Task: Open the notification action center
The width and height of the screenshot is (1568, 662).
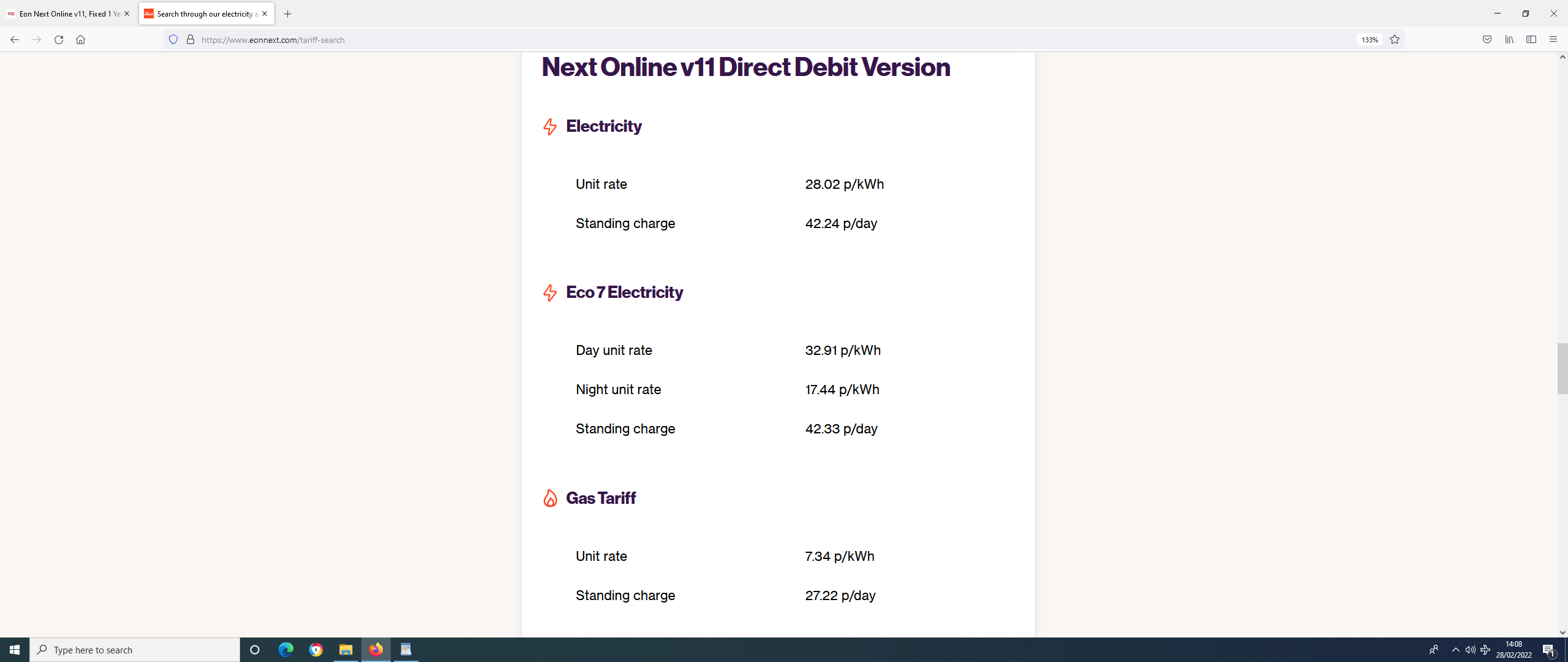Action: pyautogui.click(x=1548, y=650)
